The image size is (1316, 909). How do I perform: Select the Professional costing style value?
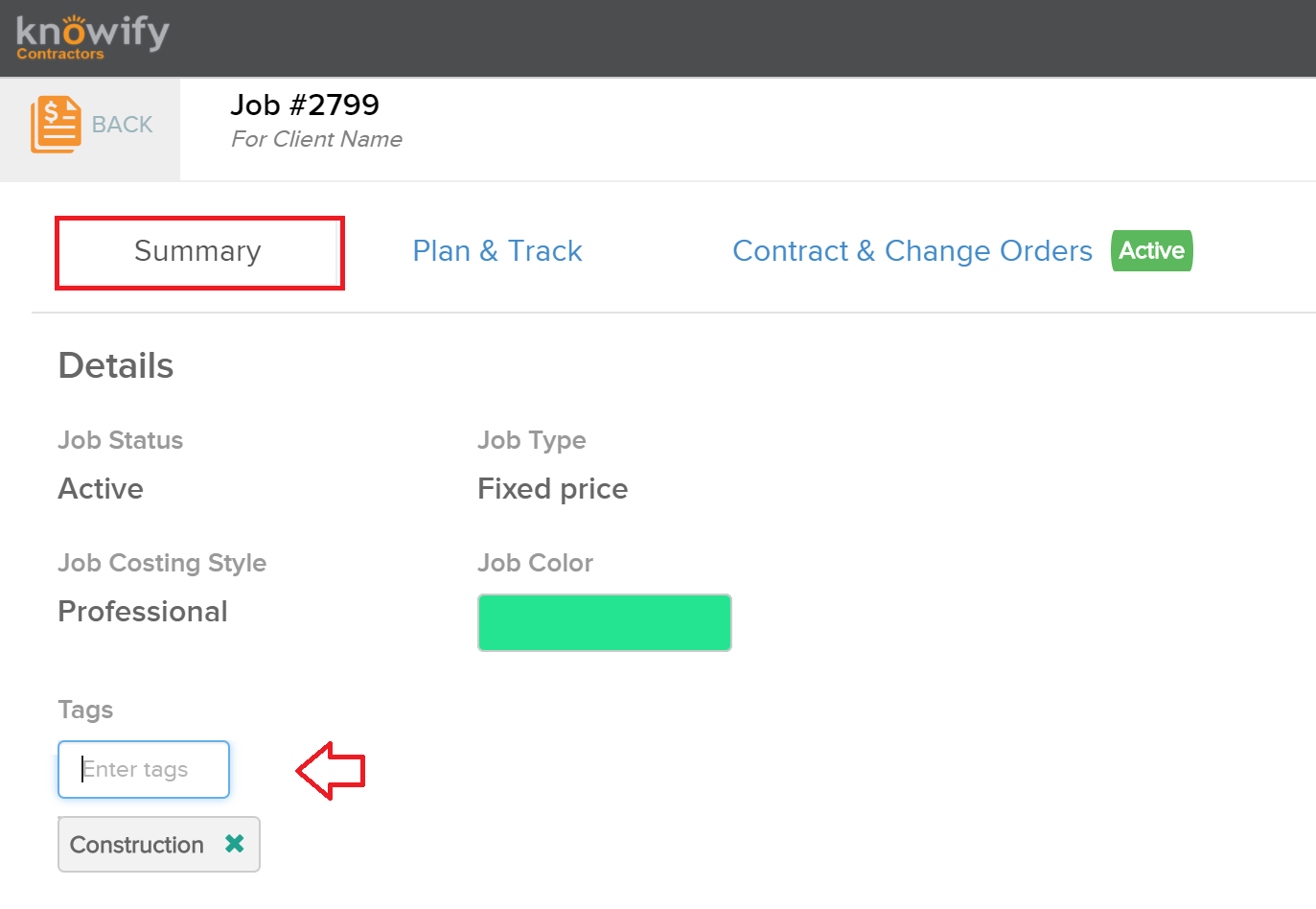143,612
